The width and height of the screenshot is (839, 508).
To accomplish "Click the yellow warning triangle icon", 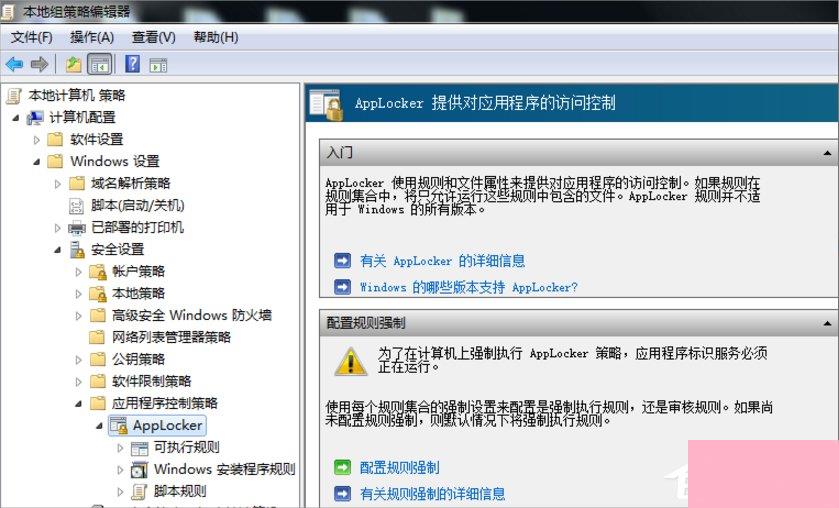I will [x=350, y=362].
